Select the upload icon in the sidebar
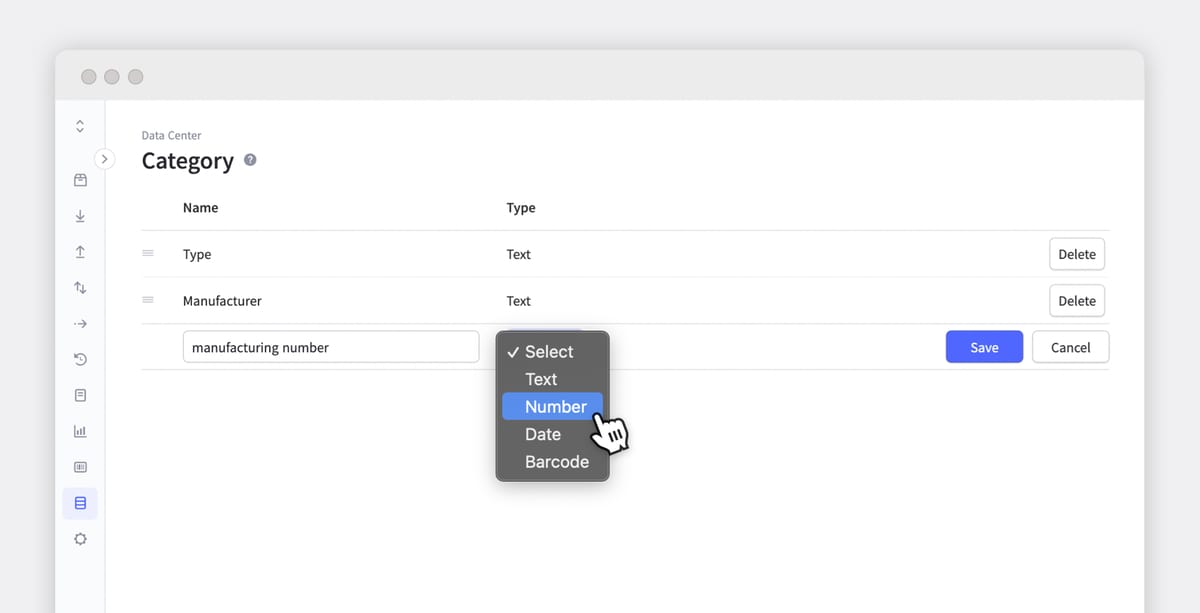Screen dimensions: 1200x613 tap(80, 251)
